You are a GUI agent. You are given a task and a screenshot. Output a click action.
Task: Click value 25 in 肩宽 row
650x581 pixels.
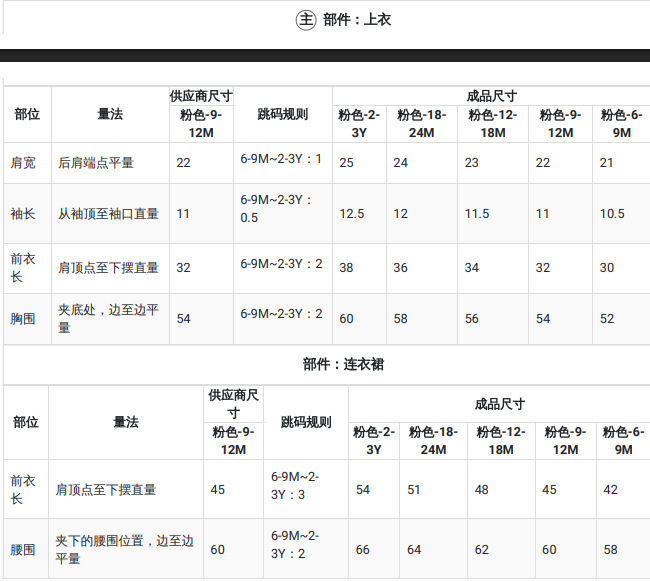tap(346, 162)
